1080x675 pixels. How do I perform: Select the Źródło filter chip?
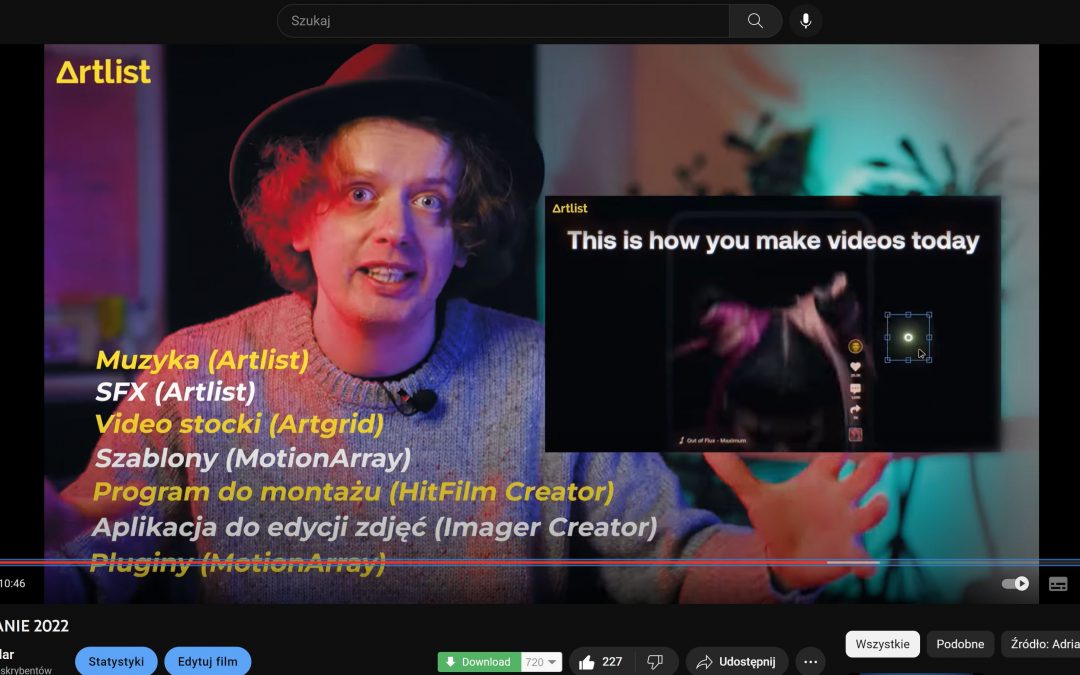pyautogui.click(x=1041, y=644)
